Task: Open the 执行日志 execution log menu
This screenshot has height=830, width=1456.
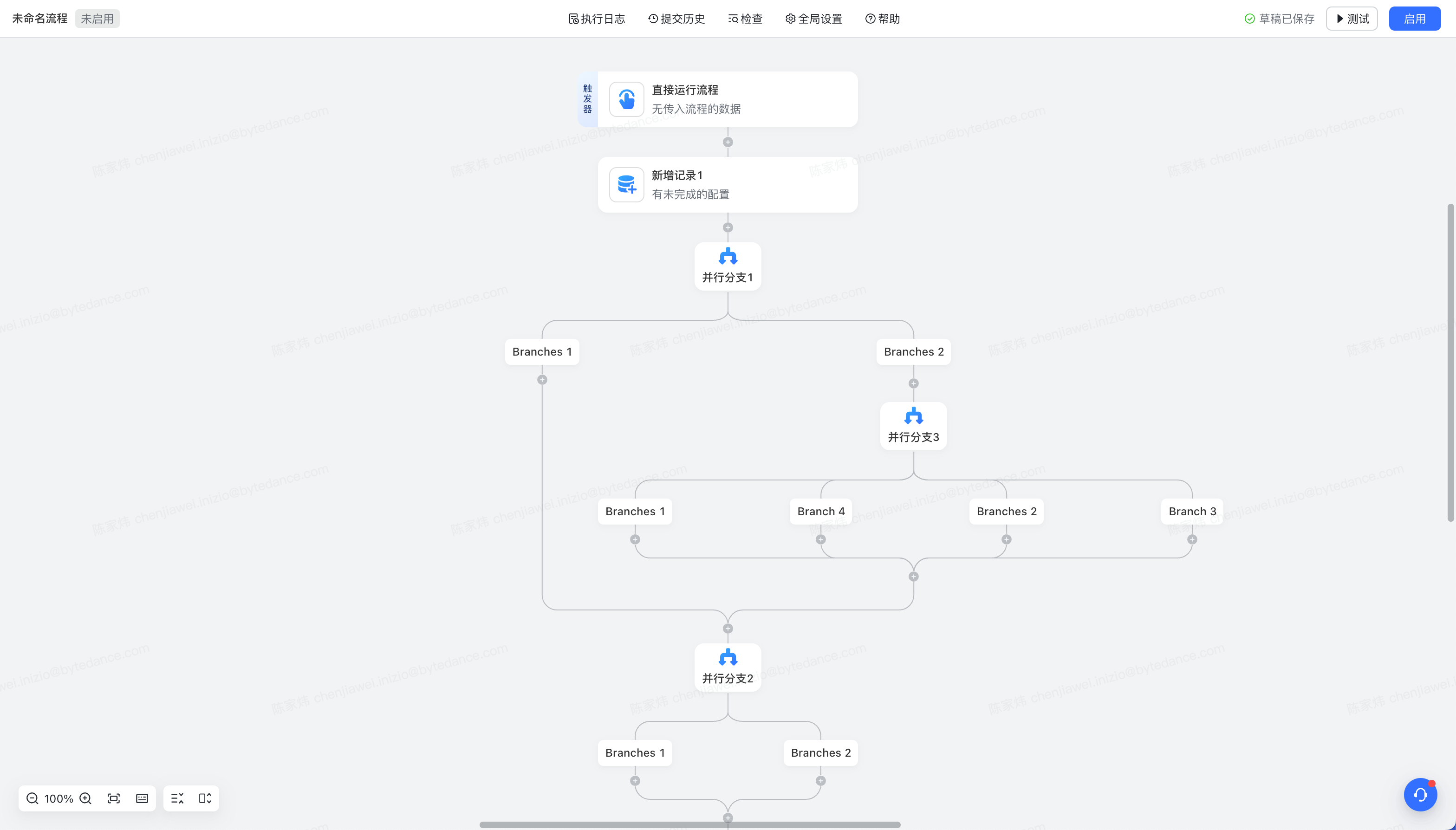Action: pos(596,19)
